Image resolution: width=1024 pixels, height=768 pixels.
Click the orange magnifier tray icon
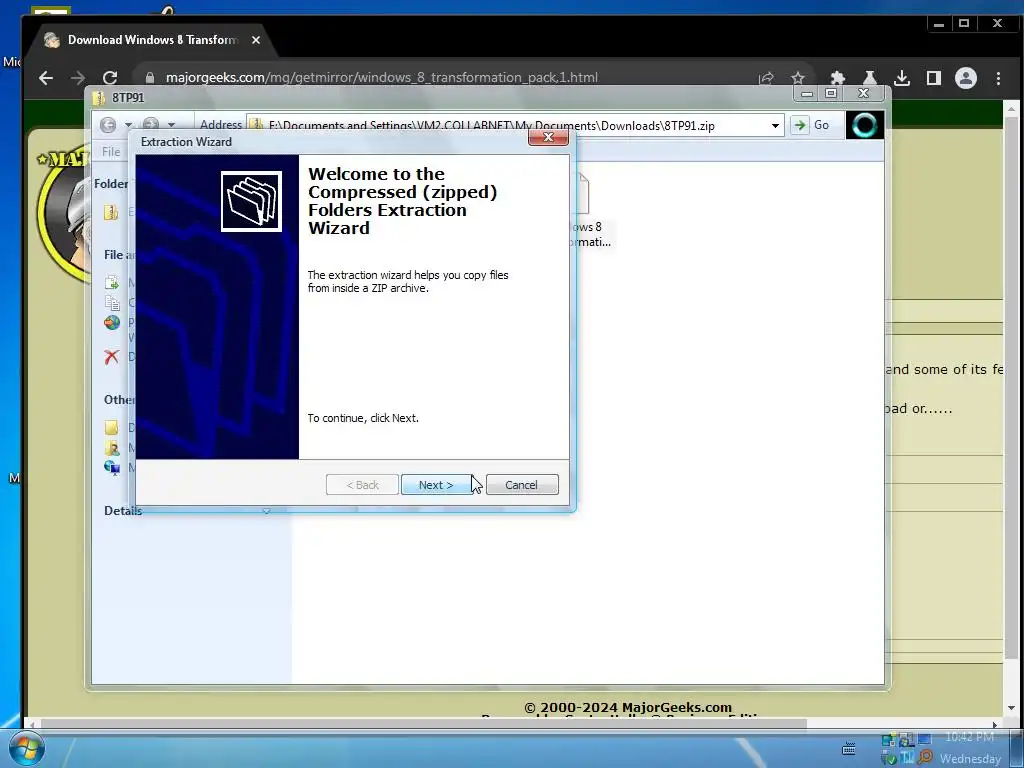pyautogui.click(x=925, y=758)
